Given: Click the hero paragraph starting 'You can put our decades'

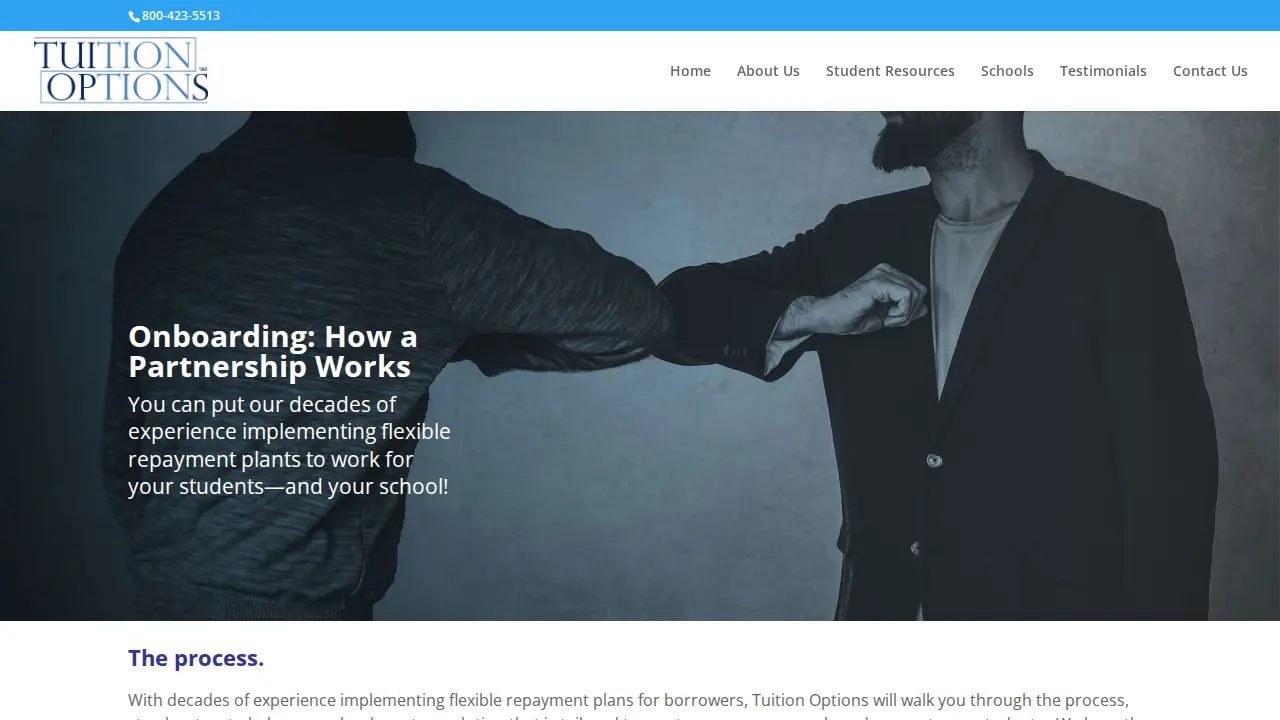Looking at the screenshot, I should click(289, 445).
